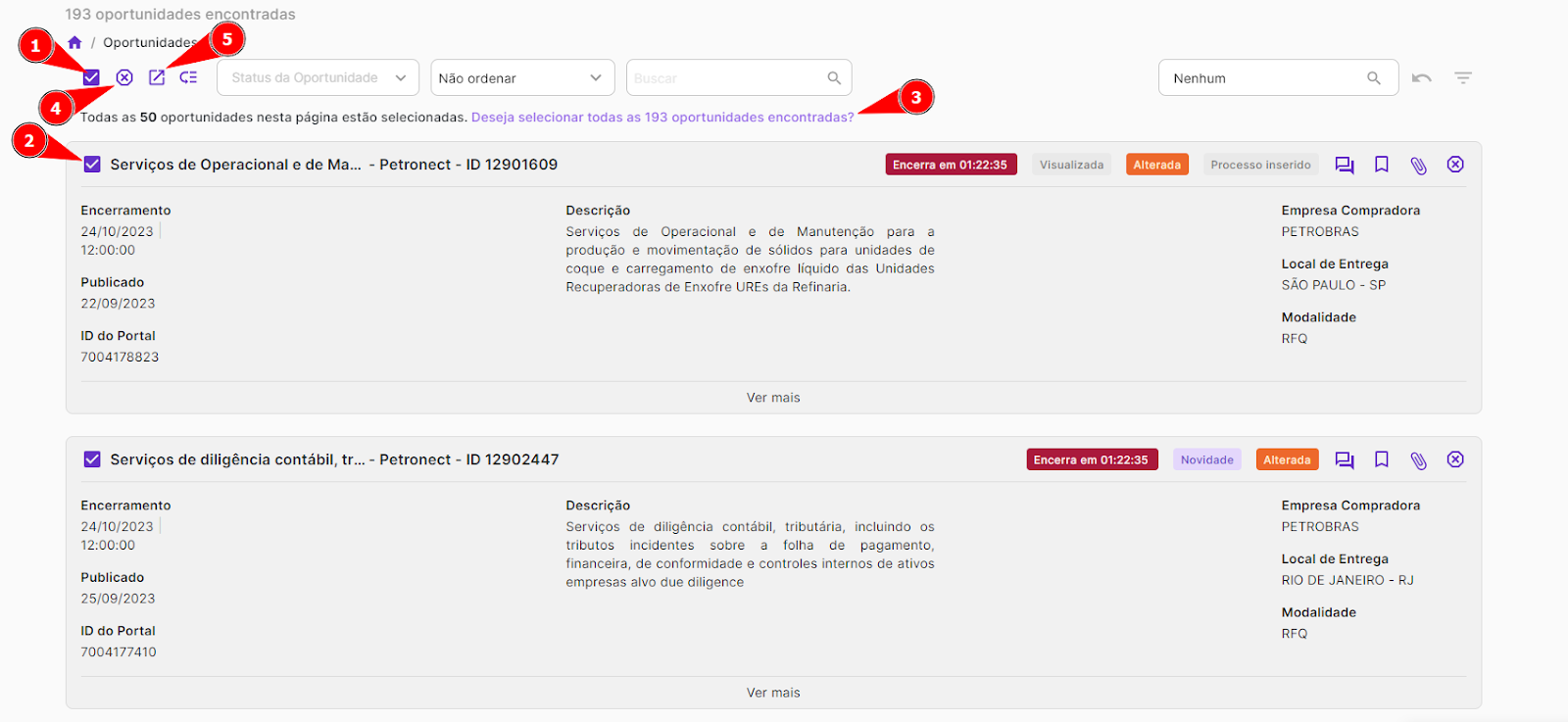Expand Ver mais on the second opportunity
This screenshot has width=1568, height=722.
coord(773,693)
